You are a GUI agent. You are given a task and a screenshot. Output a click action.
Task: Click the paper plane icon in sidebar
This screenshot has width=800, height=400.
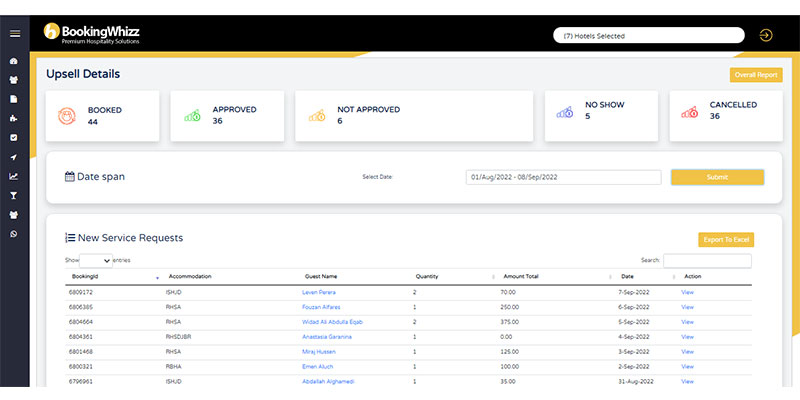click(14, 158)
